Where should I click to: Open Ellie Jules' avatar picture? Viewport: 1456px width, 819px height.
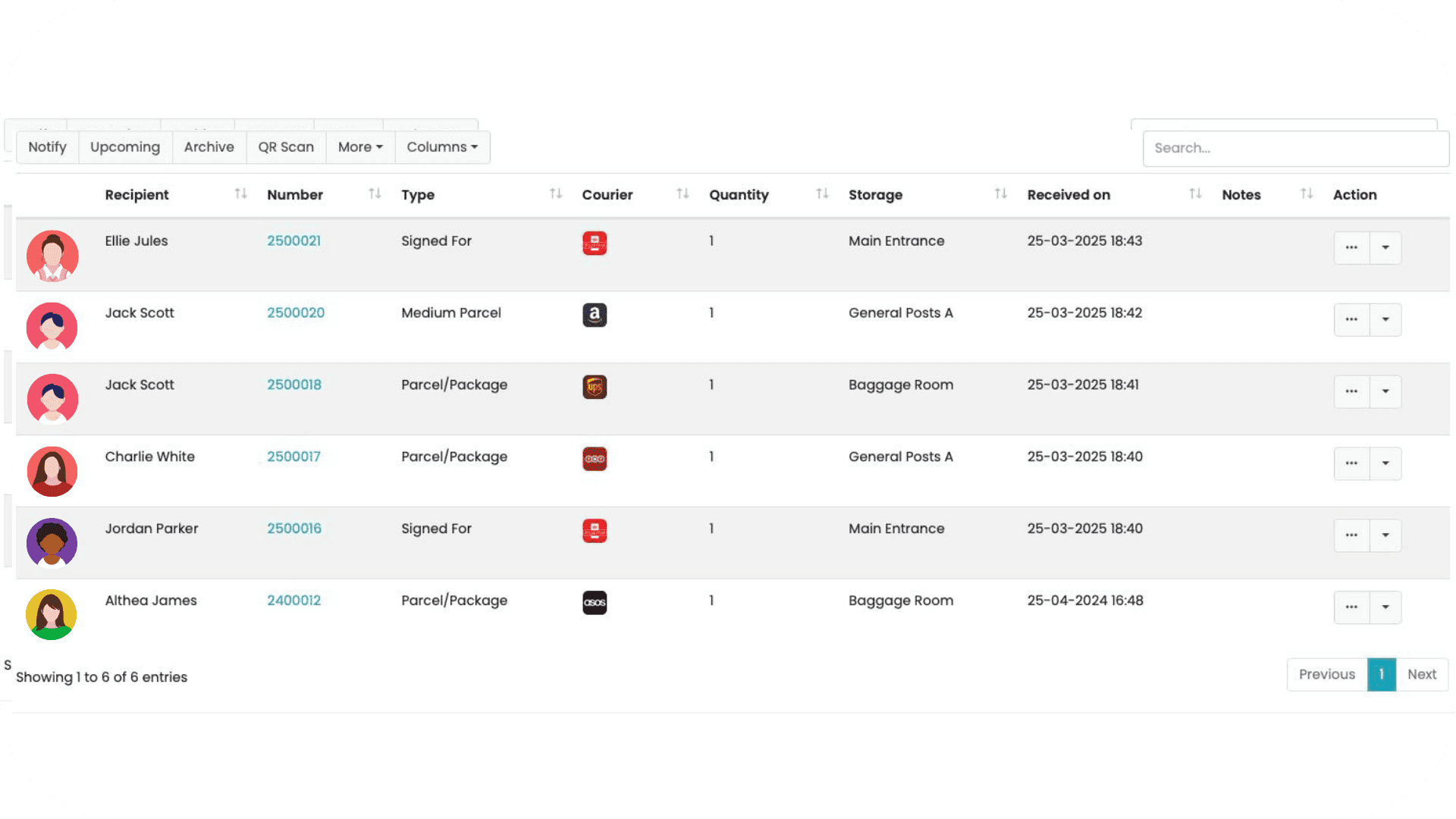[x=52, y=256]
